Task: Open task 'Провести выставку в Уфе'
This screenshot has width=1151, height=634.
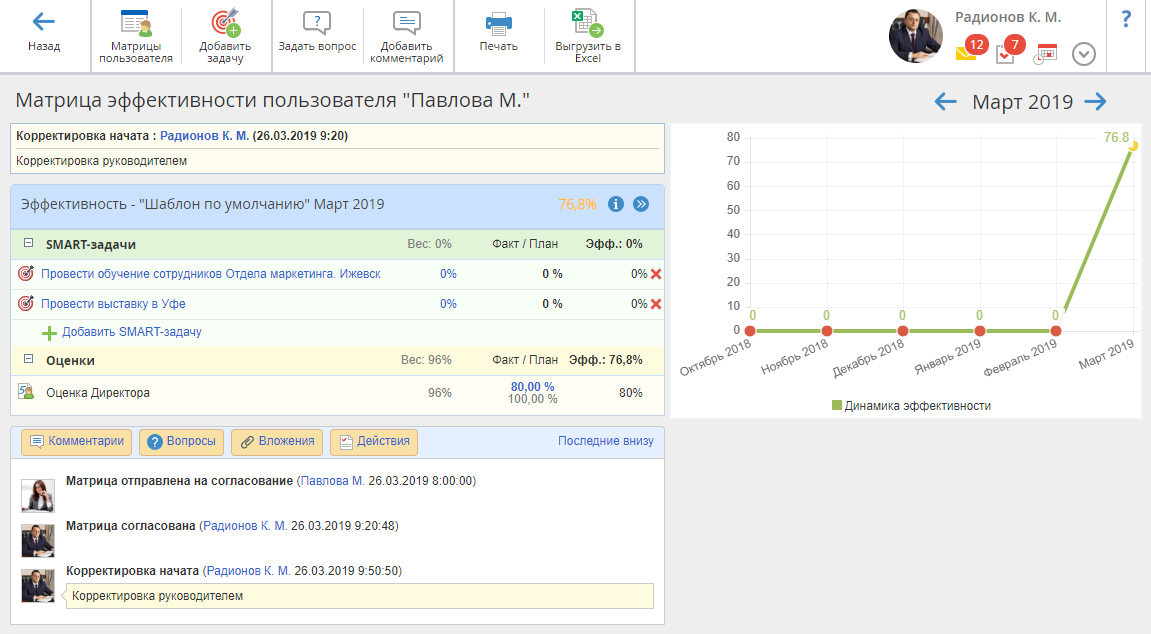Action: (113, 304)
